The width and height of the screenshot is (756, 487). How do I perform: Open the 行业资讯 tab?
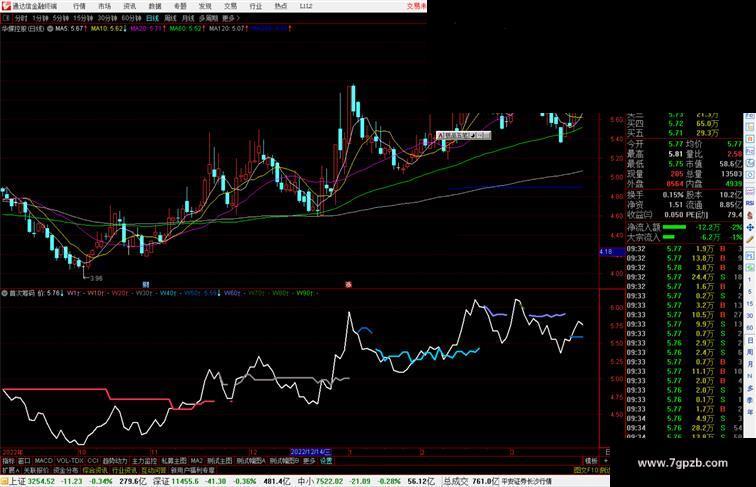(124, 470)
